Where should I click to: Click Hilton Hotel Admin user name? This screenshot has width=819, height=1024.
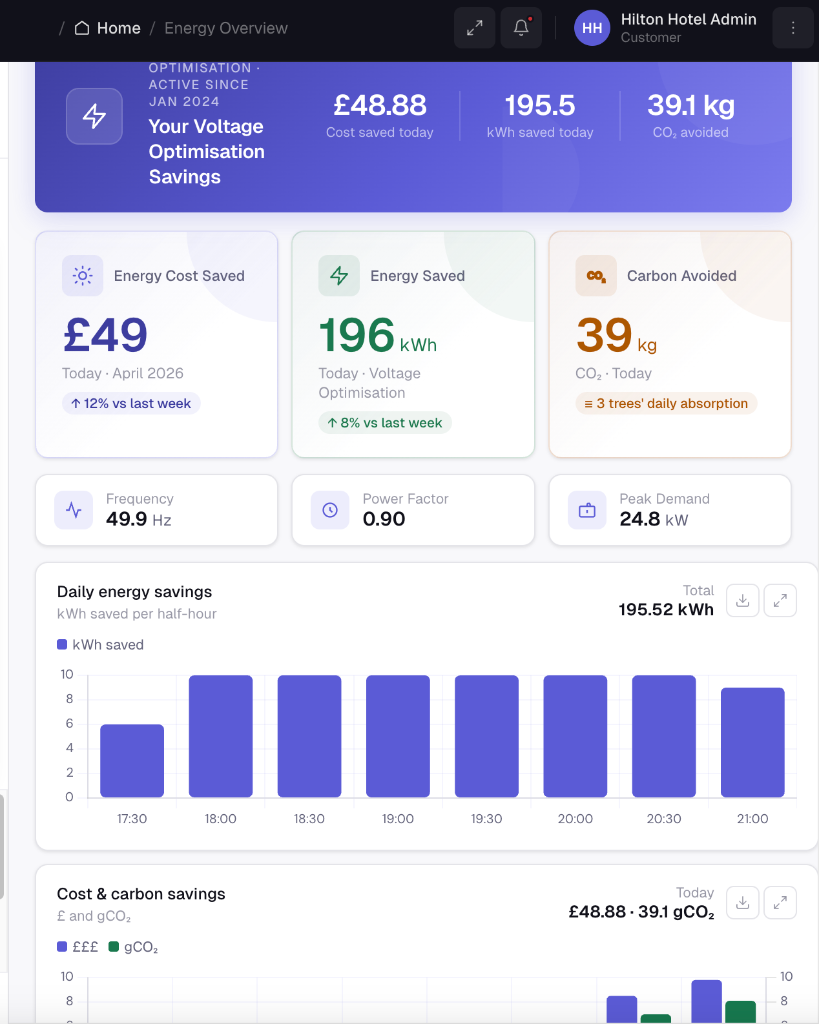(688, 20)
